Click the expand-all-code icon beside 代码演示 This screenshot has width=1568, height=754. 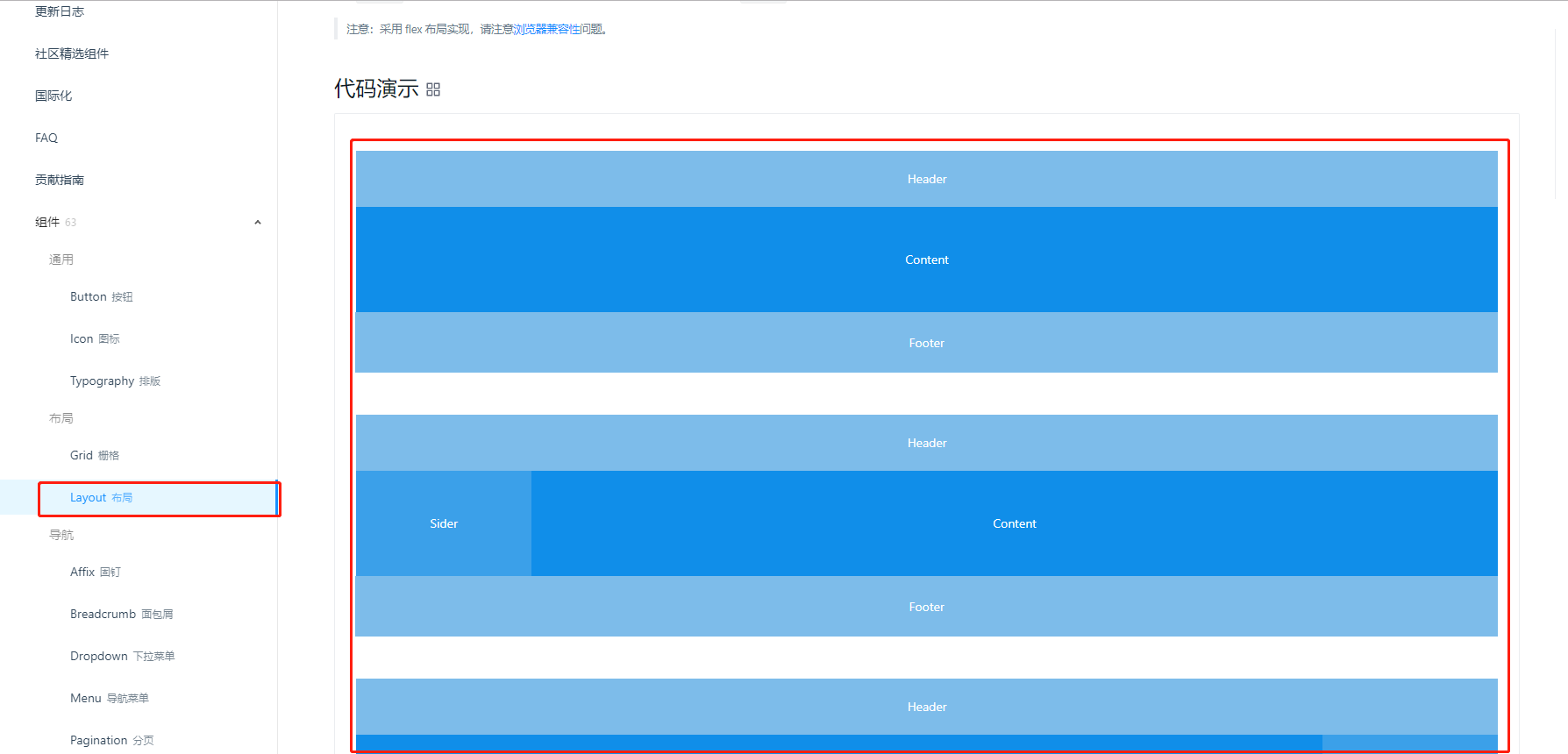point(433,89)
